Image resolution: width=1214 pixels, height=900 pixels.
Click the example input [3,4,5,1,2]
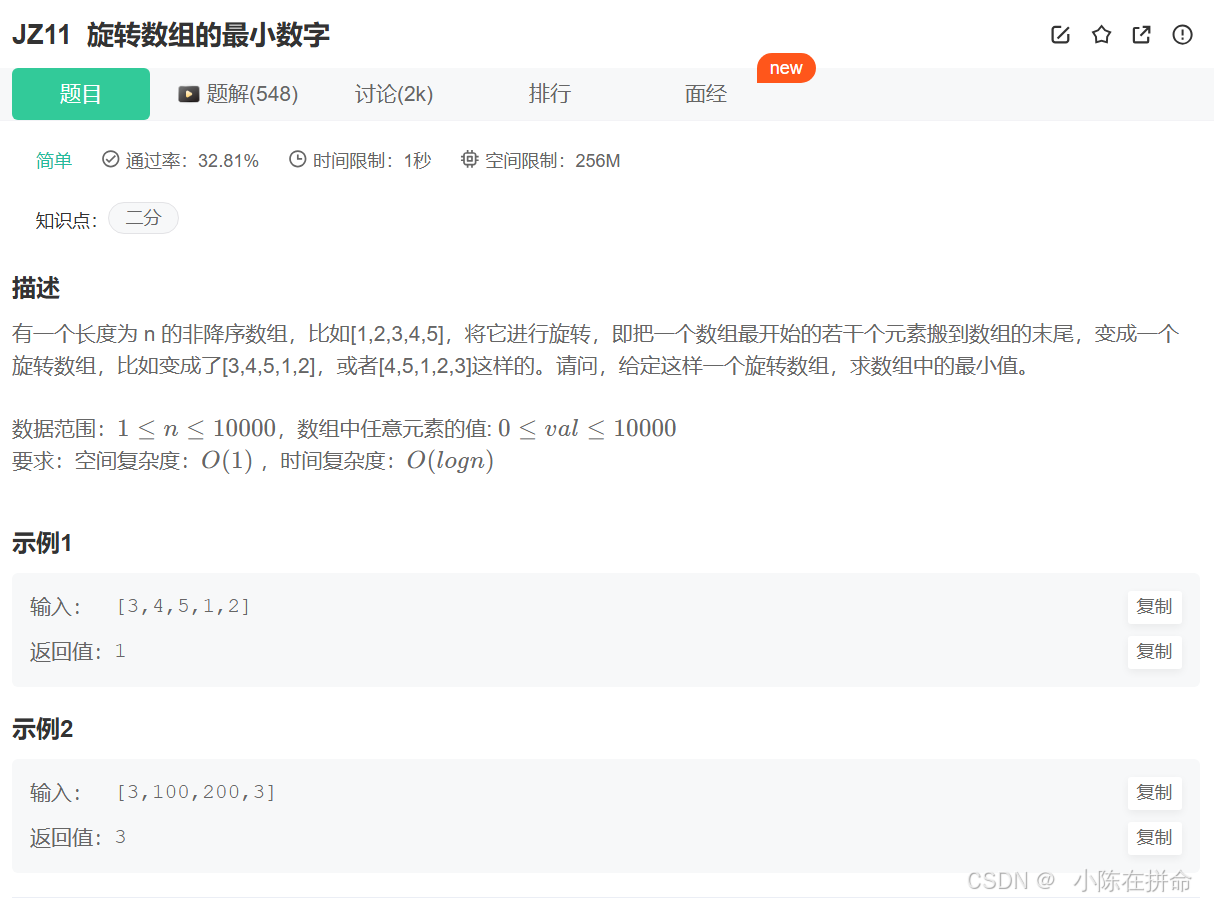[183, 606]
